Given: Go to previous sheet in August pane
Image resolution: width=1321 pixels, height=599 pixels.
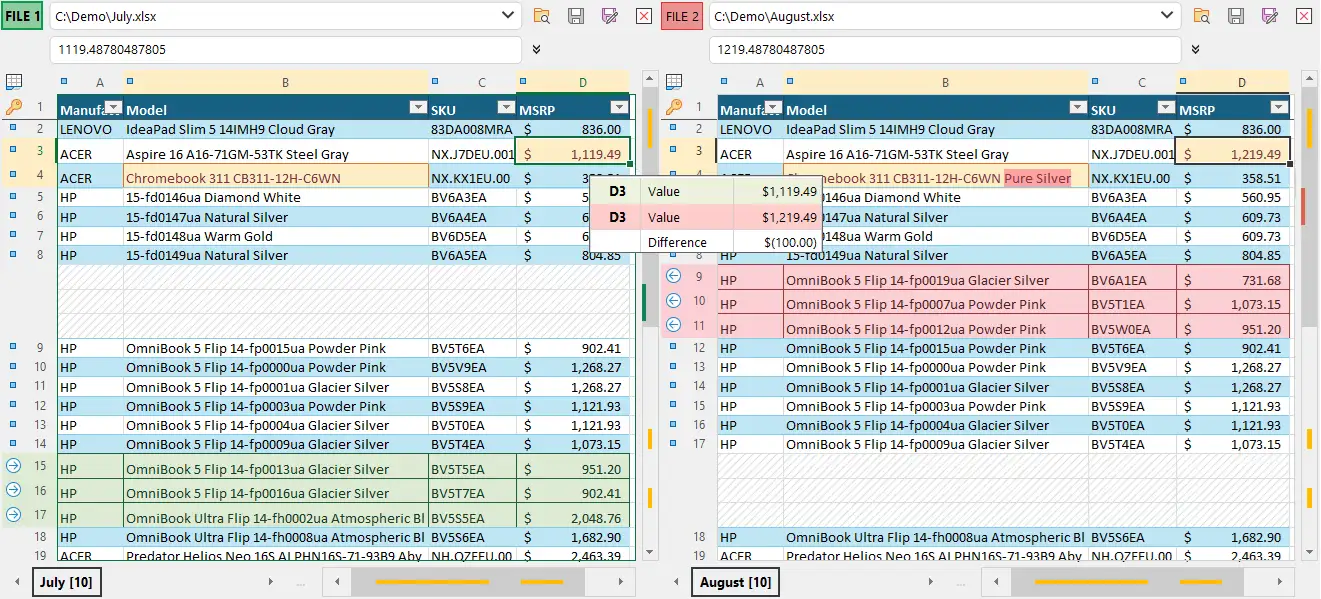Looking at the screenshot, I should coord(676,582).
